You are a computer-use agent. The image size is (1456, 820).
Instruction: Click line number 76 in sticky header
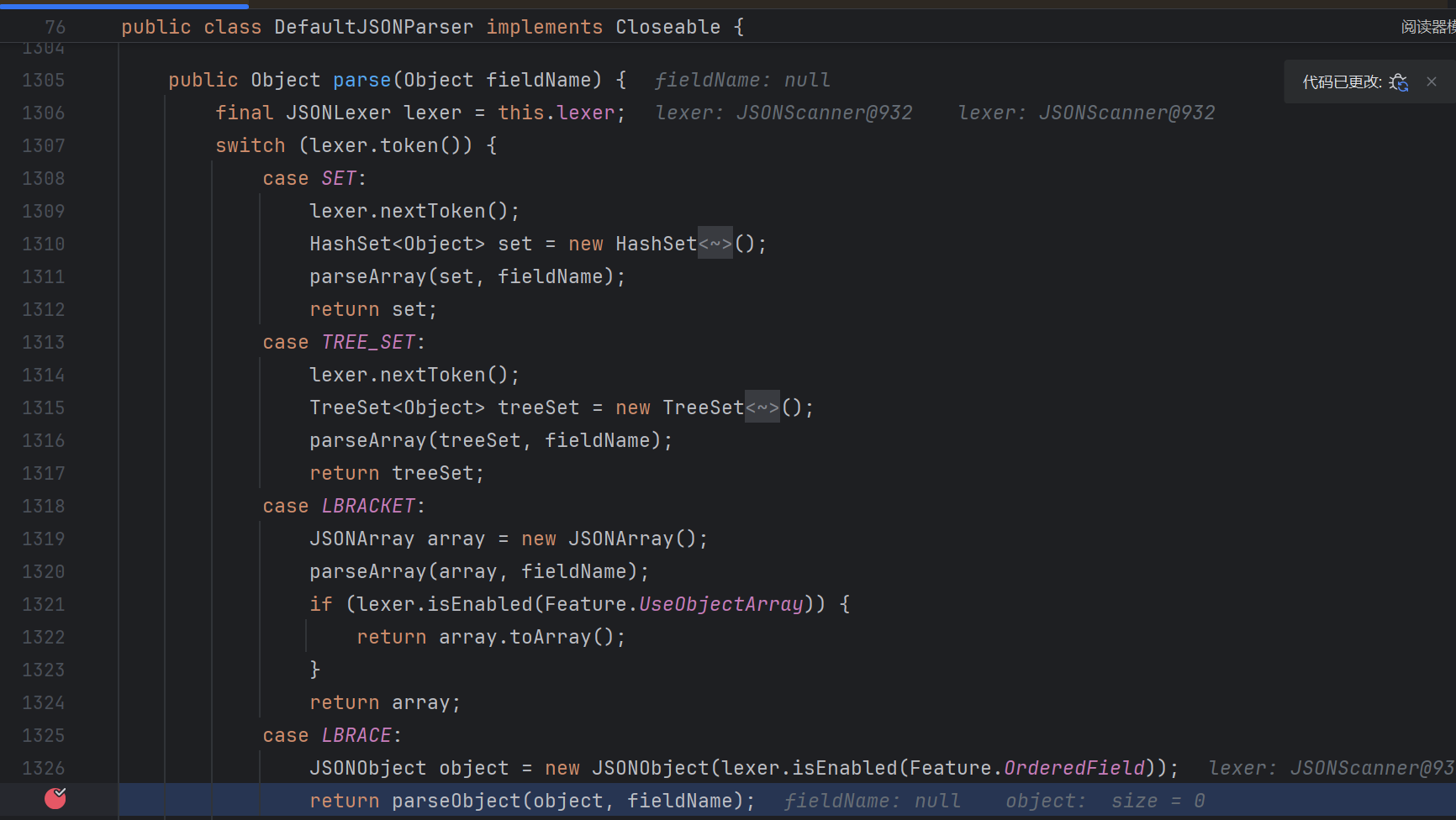(55, 27)
